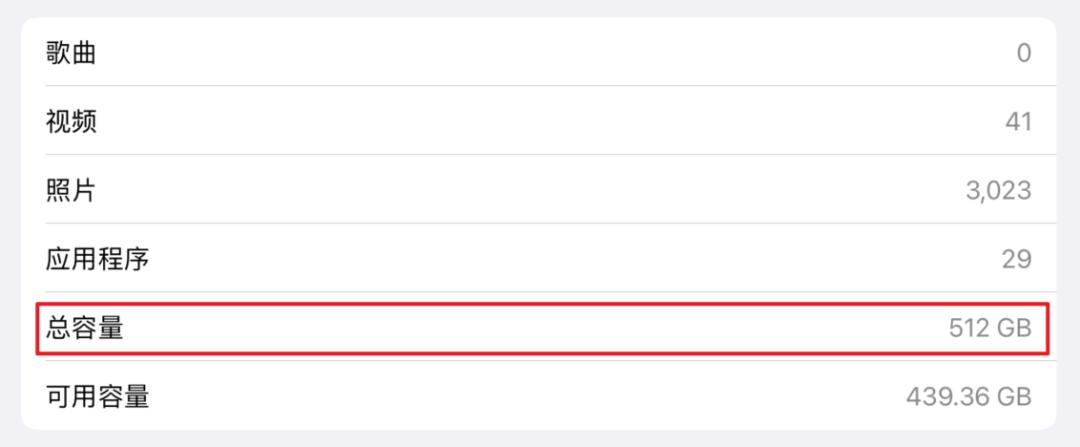This screenshot has height=447, width=1080.
Task: Click the 视频 label text
Action: tap(71, 122)
